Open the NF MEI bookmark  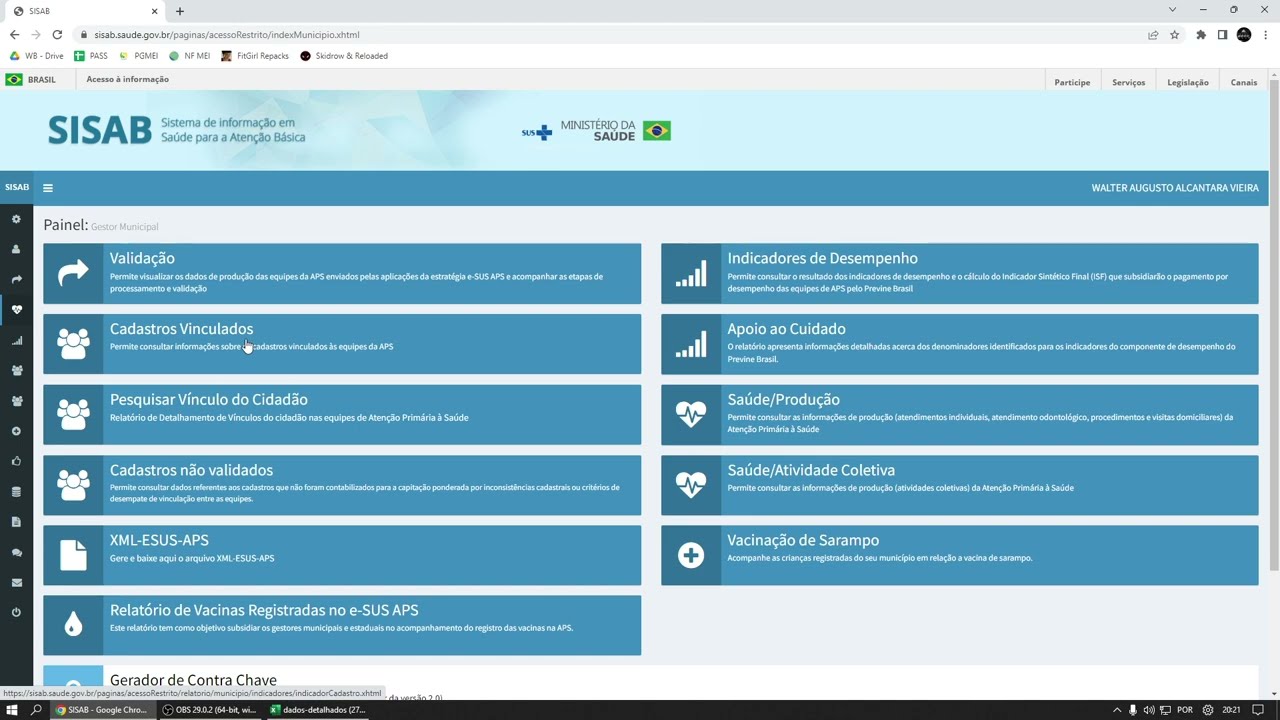(189, 56)
